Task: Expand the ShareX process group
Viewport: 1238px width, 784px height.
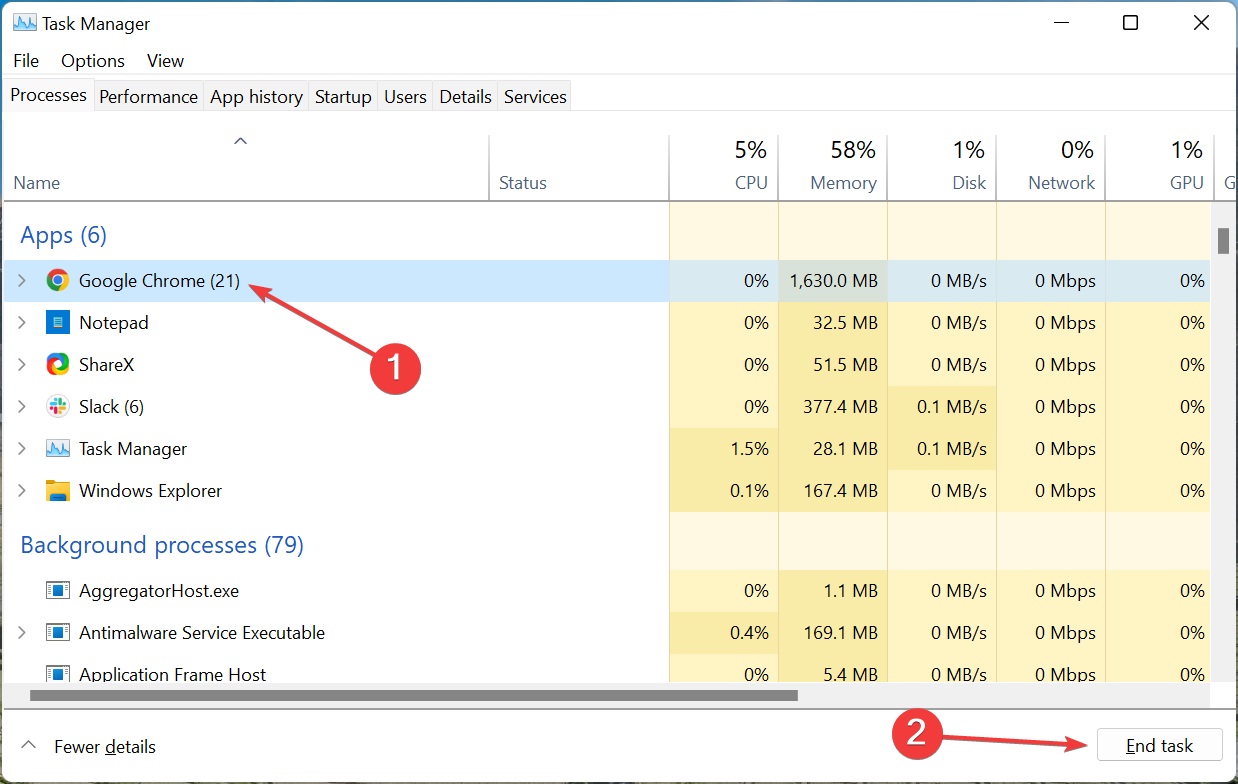Action: pyautogui.click(x=22, y=365)
